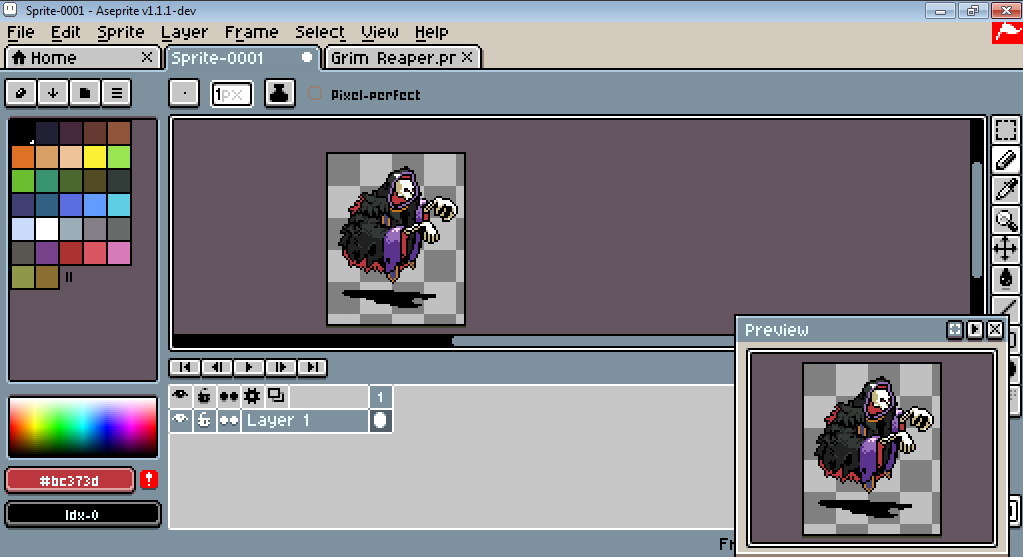Close the Grim Reaper tab
The height and width of the screenshot is (557, 1023).
tap(467, 57)
